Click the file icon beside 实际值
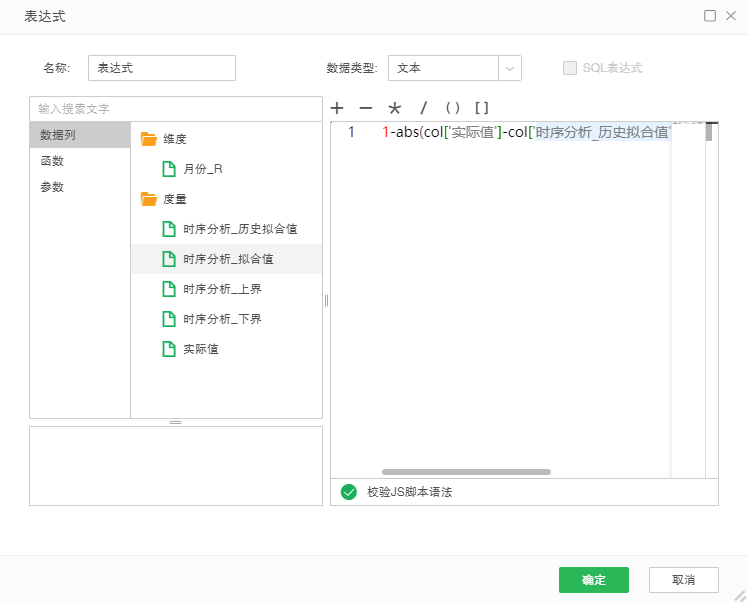The height and width of the screenshot is (603, 748). [169, 349]
